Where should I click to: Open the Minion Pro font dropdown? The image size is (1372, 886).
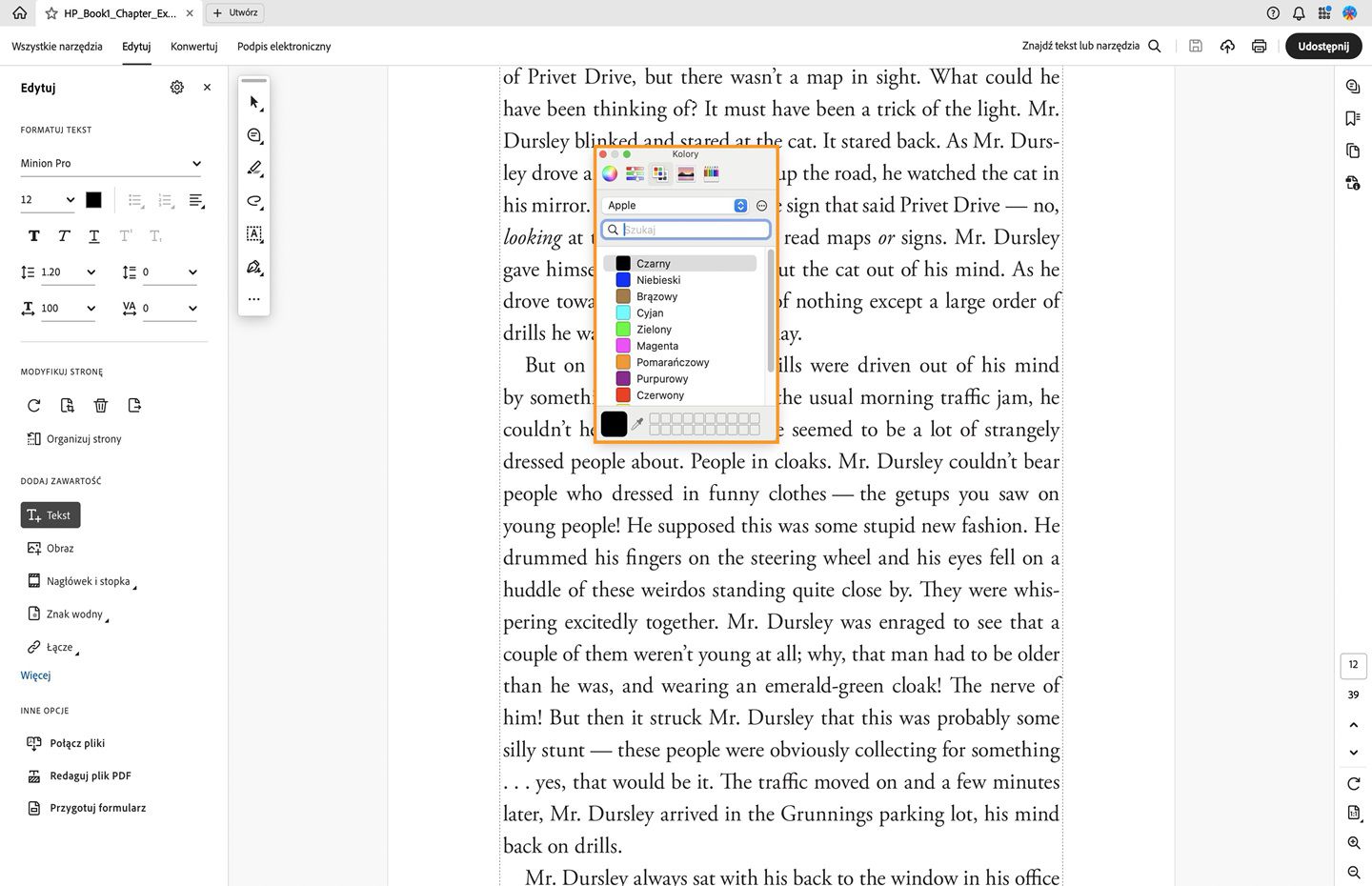(111, 164)
